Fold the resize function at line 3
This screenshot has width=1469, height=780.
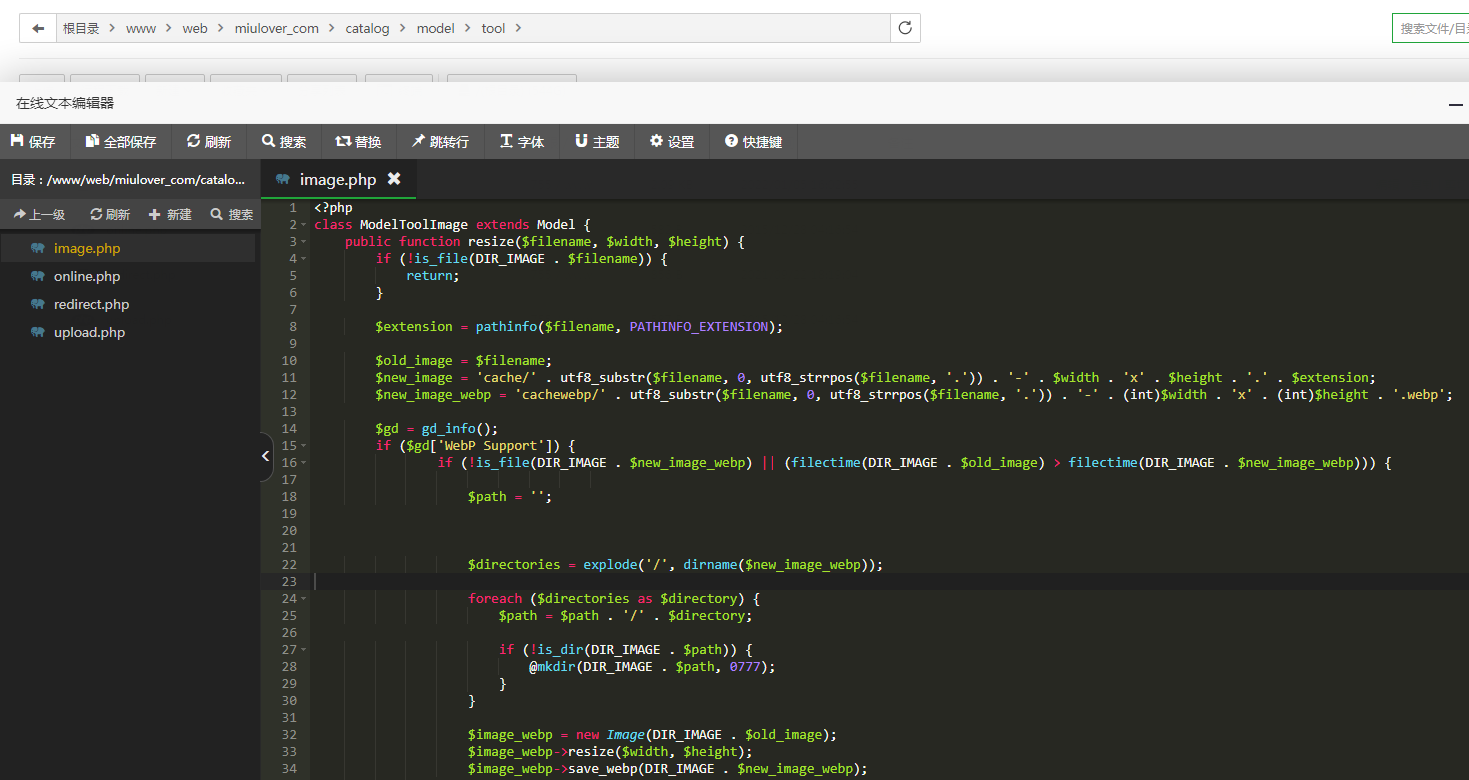pyautogui.click(x=303, y=242)
